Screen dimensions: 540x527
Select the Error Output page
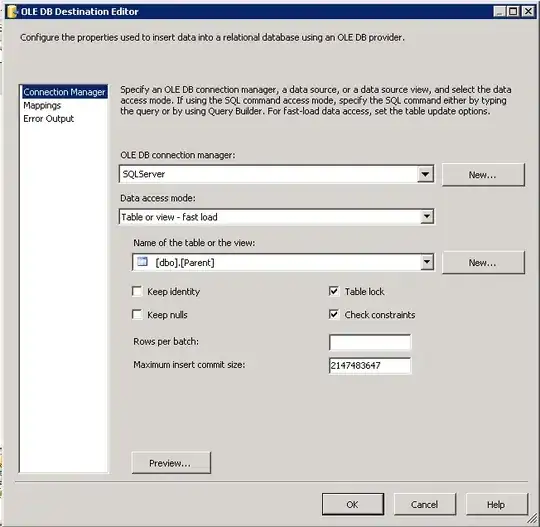[x=49, y=119]
